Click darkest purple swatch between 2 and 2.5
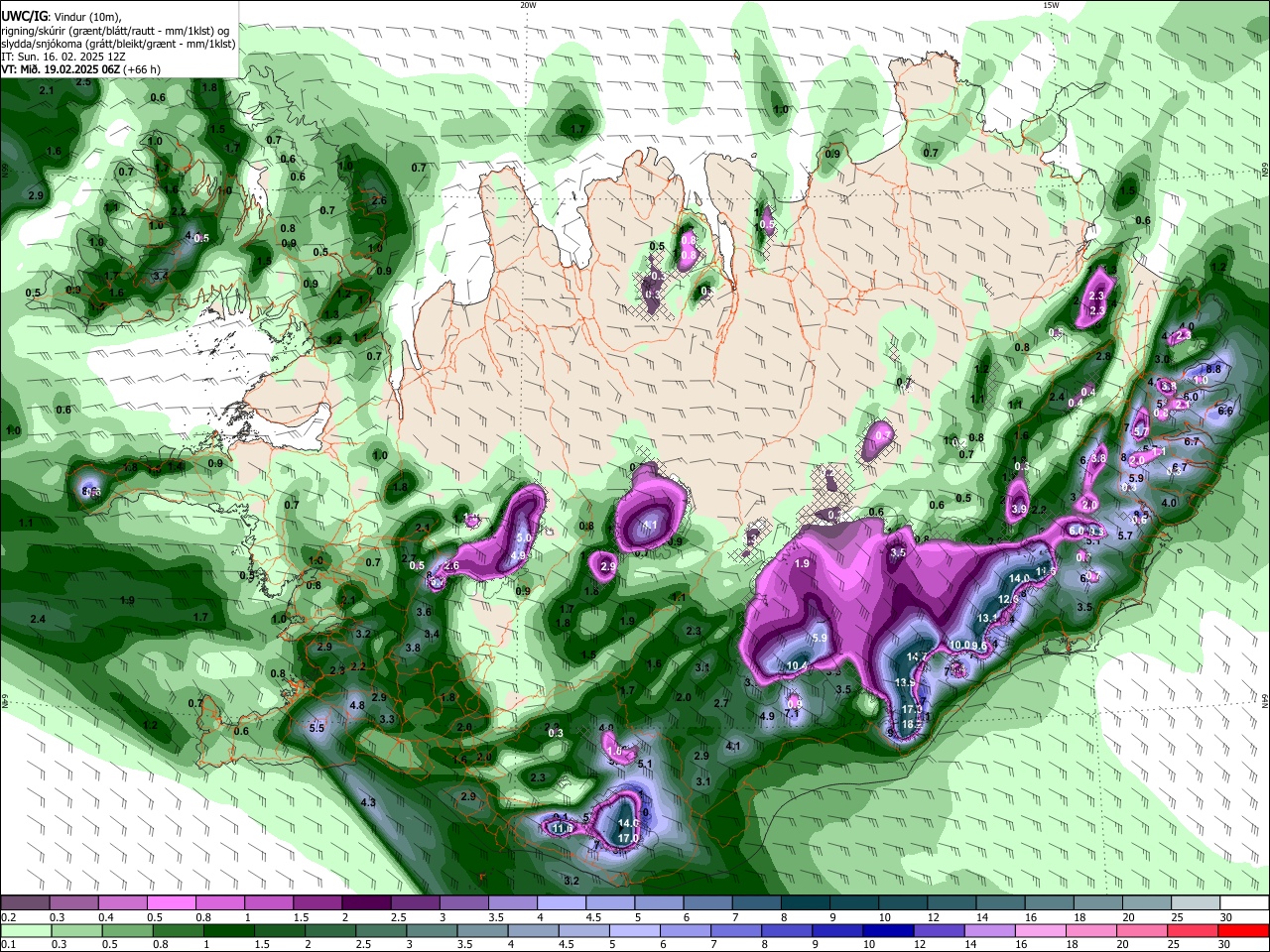 point(366,902)
